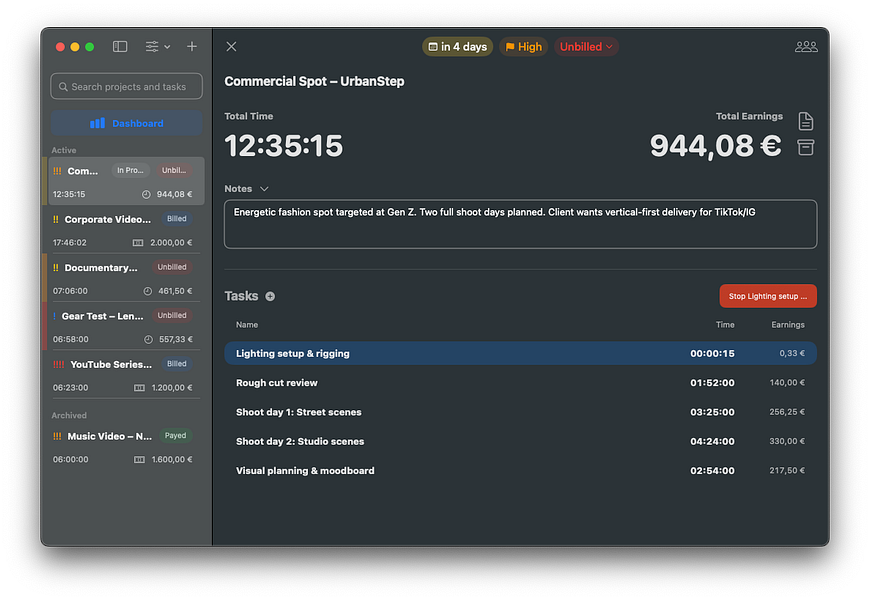Click the invoice document icon
Image resolution: width=870 pixels, height=600 pixels.
(x=806, y=120)
